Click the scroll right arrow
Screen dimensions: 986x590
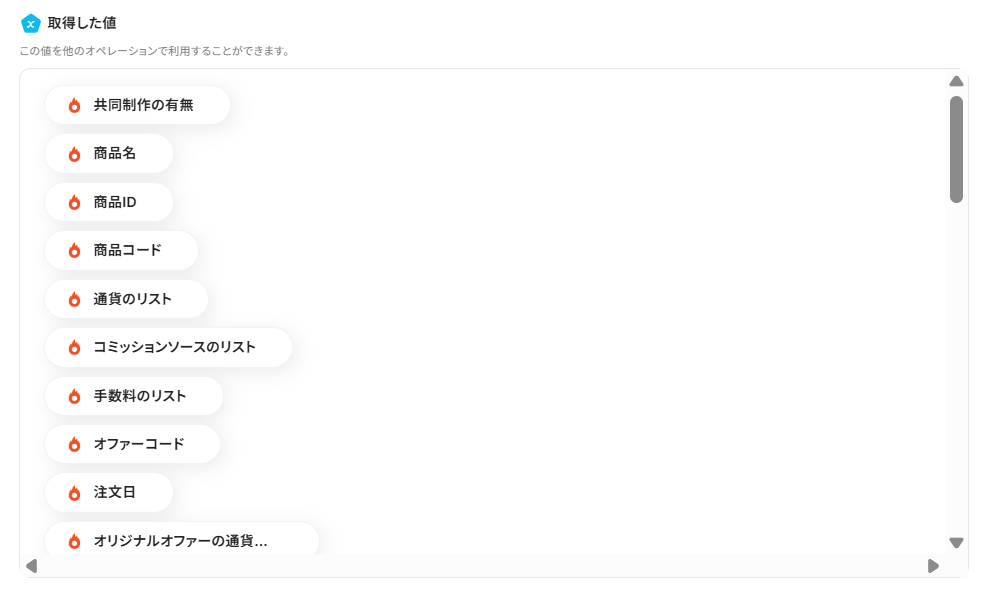tap(933, 566)
